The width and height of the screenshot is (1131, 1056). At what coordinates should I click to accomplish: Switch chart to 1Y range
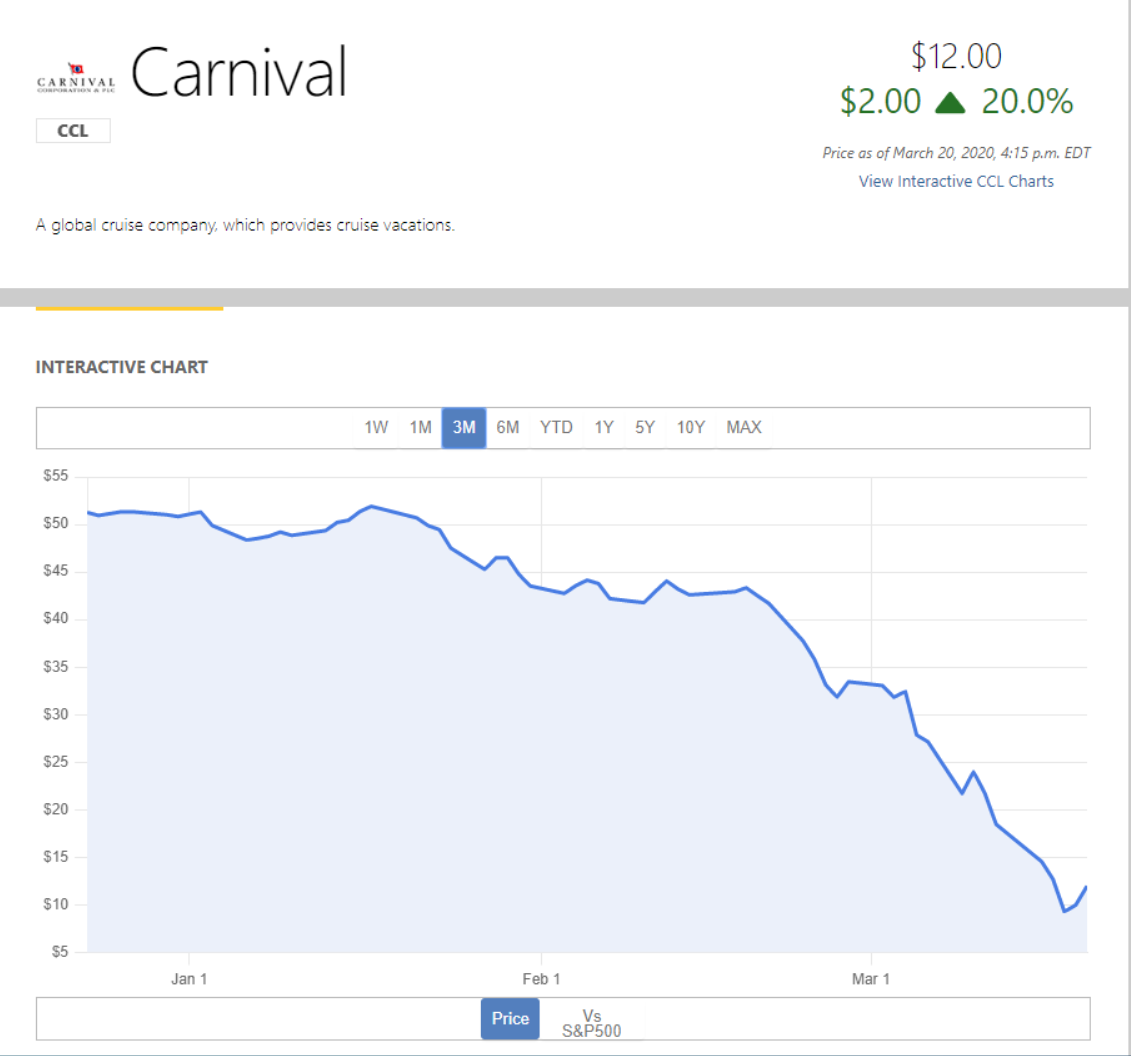[x=604, y=428]
